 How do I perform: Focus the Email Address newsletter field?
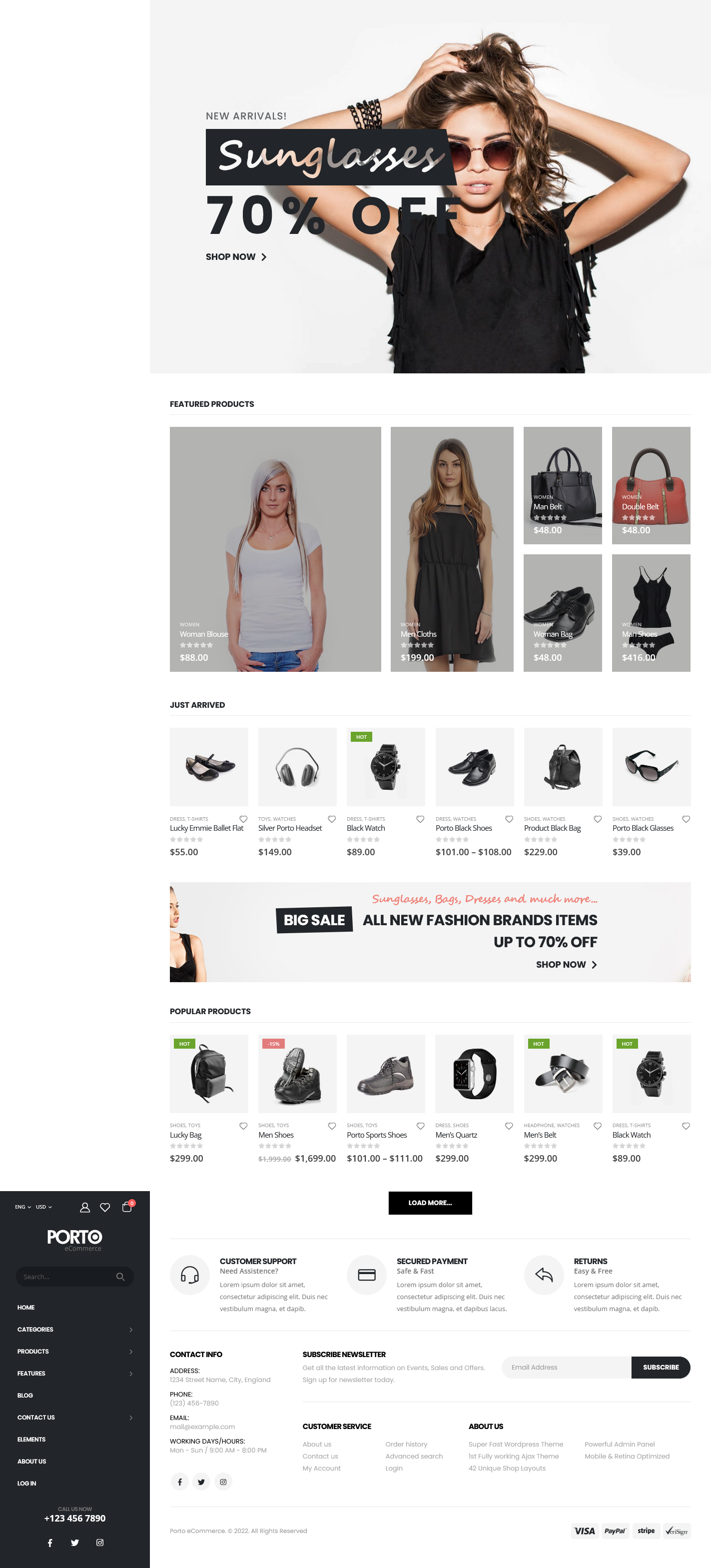click(566, 1367)
